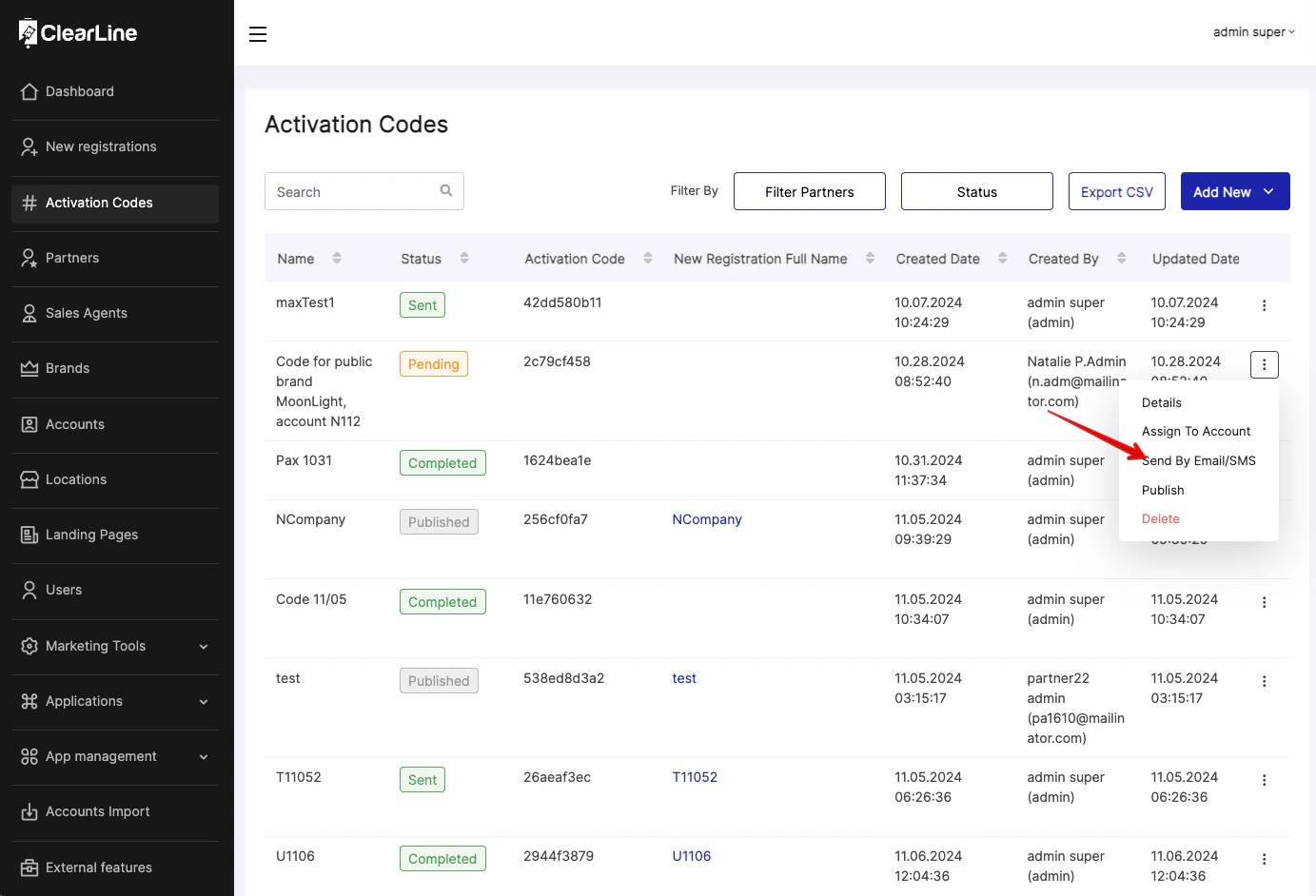Select activation code 1624bea1e

coord(557,460)
